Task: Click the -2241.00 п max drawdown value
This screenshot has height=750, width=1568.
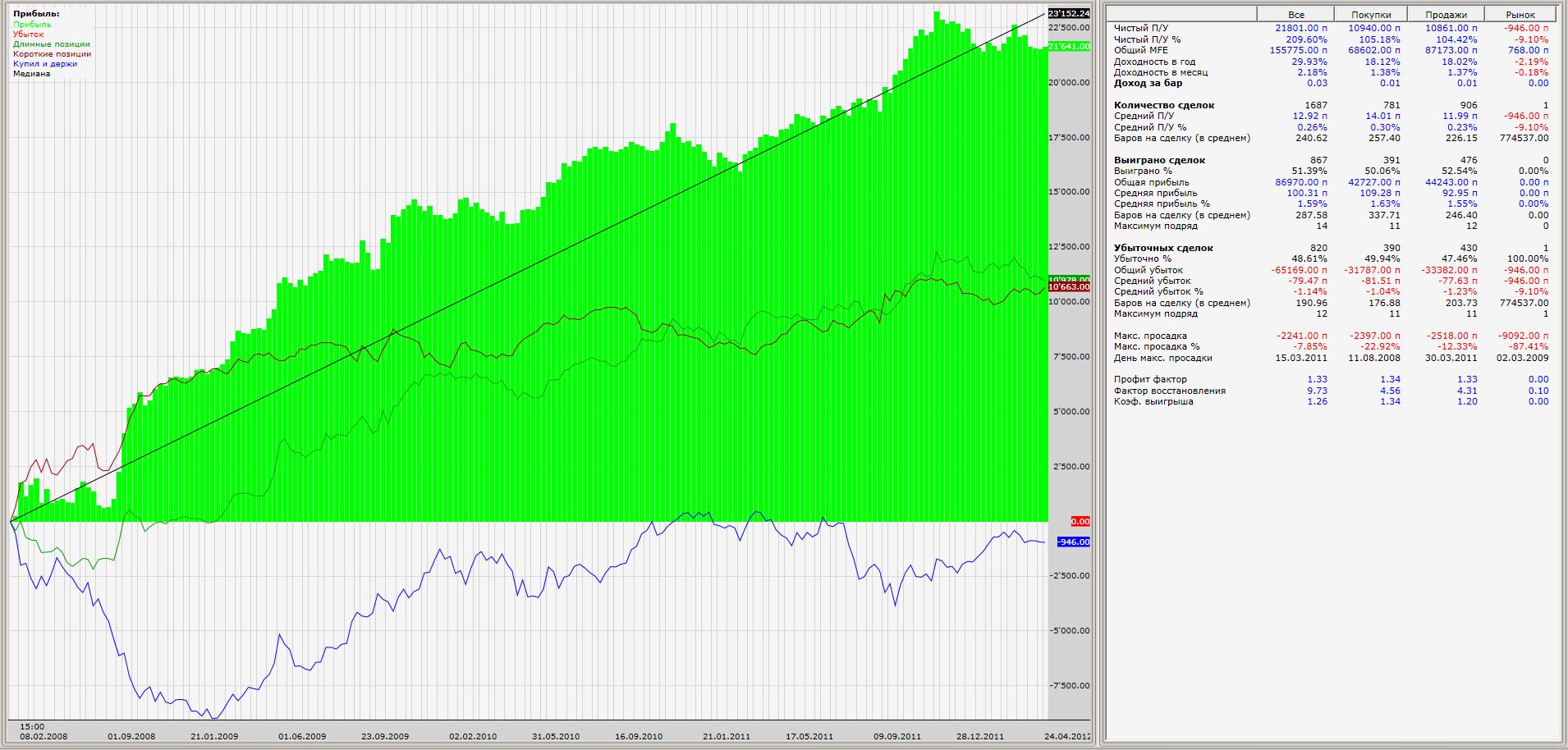Action: (x=1303, y=336)
